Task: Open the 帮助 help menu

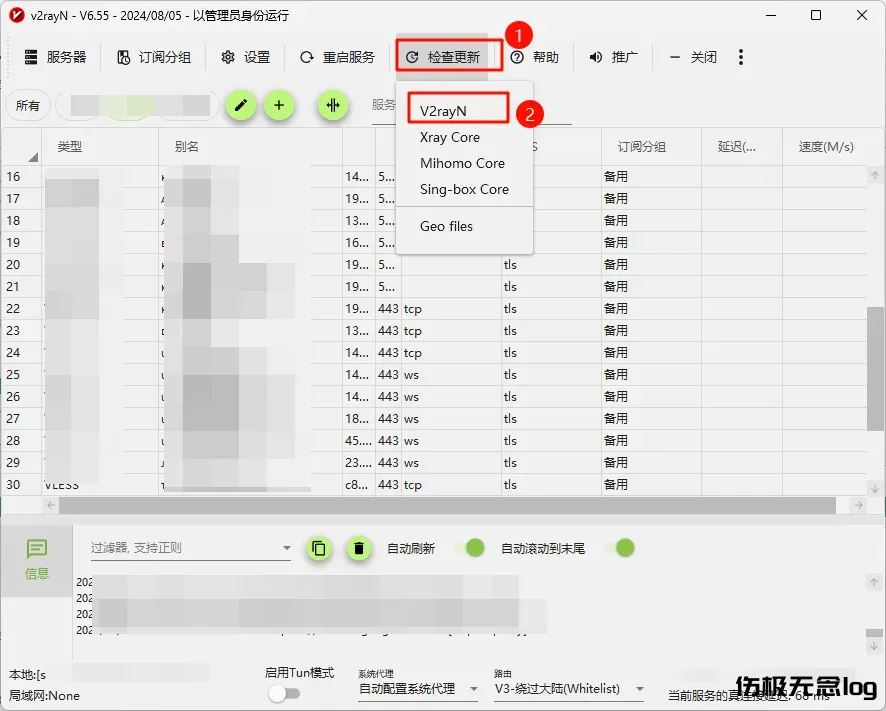Action: 535,57
